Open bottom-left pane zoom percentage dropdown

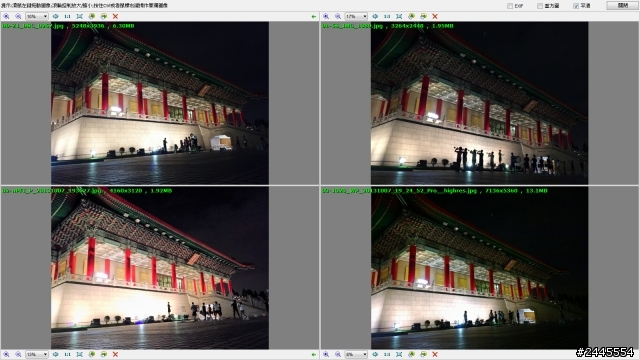pos(37,354)
